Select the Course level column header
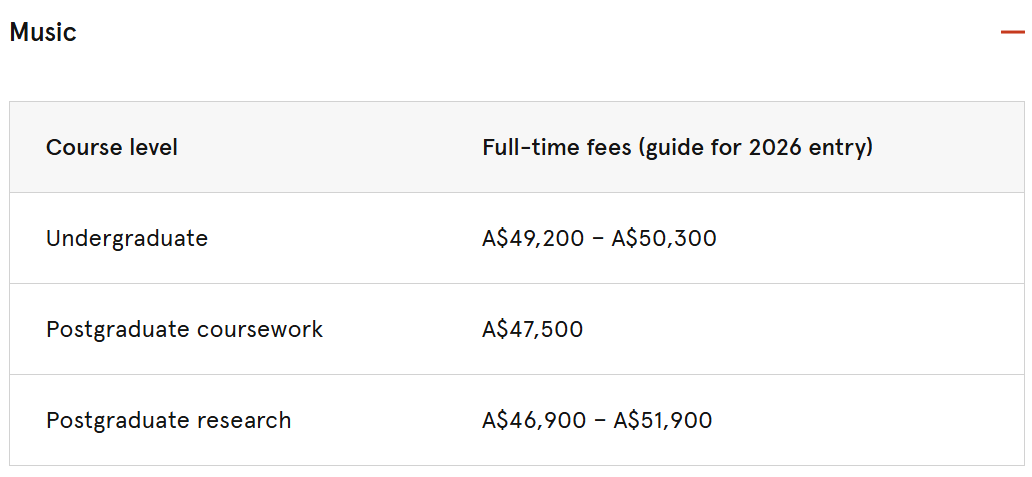The image size is (1032, 477). click(112, 148)
